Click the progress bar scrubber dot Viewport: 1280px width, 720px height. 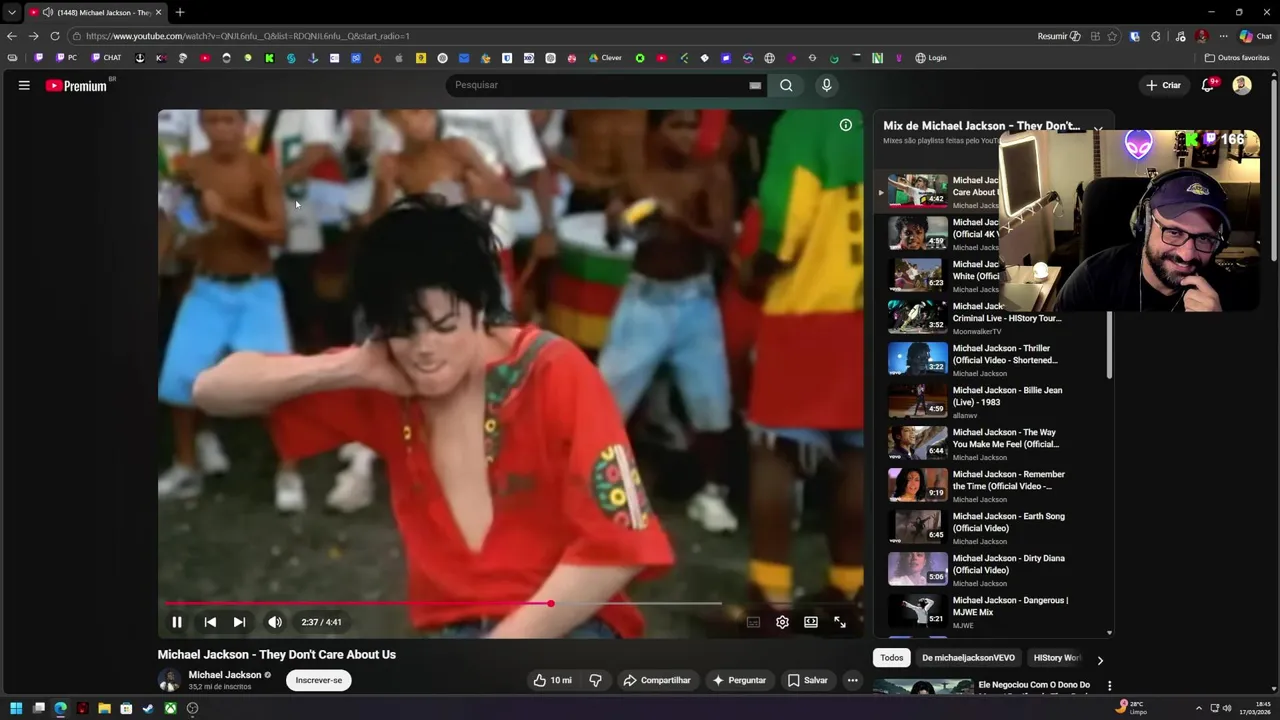click(550, 603)
